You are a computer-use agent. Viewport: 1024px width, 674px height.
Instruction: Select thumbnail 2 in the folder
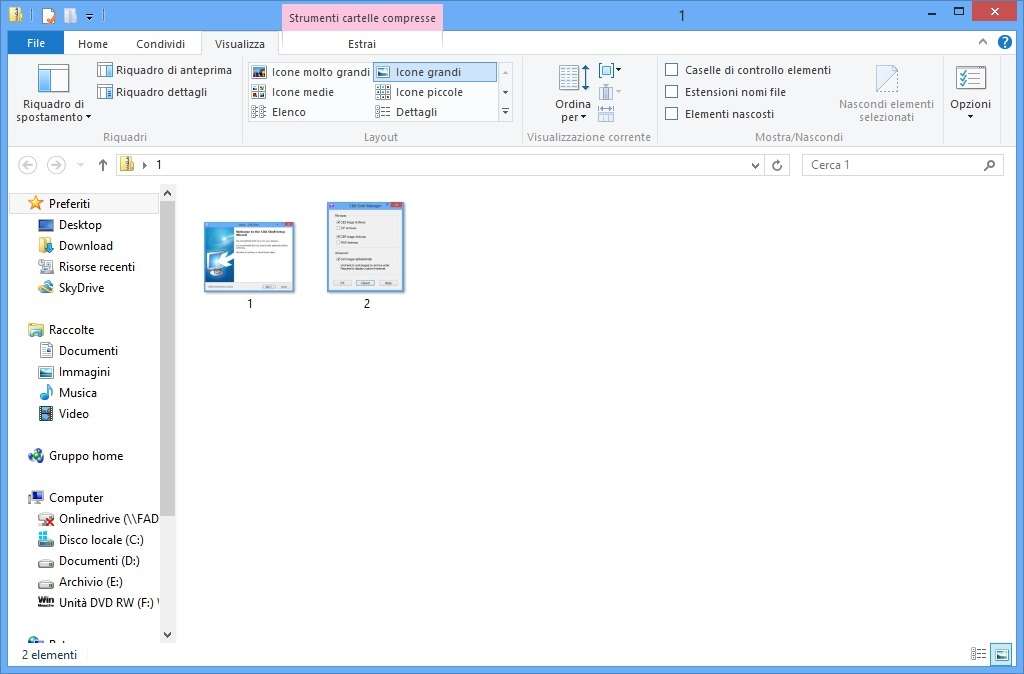point(365,246)
